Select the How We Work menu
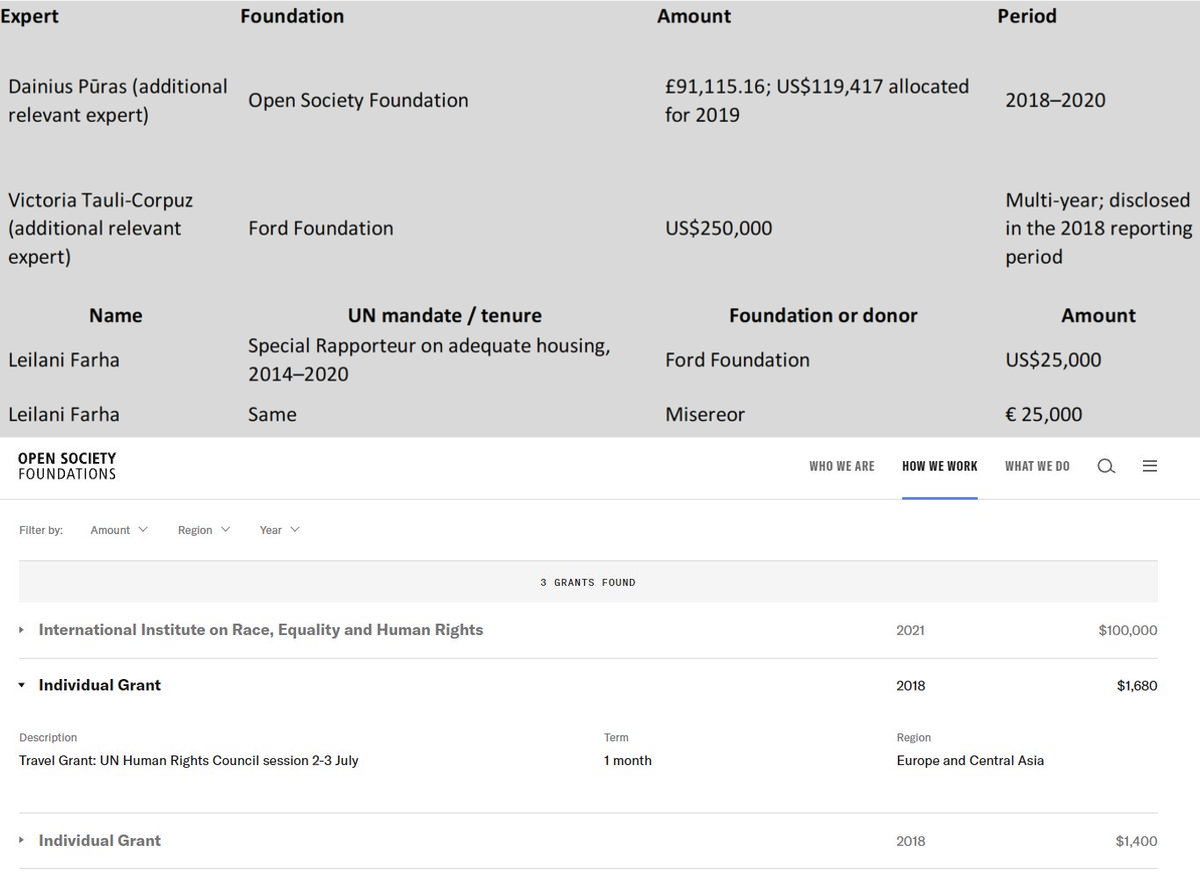1200x884 pixels. [x=940, y=466]
